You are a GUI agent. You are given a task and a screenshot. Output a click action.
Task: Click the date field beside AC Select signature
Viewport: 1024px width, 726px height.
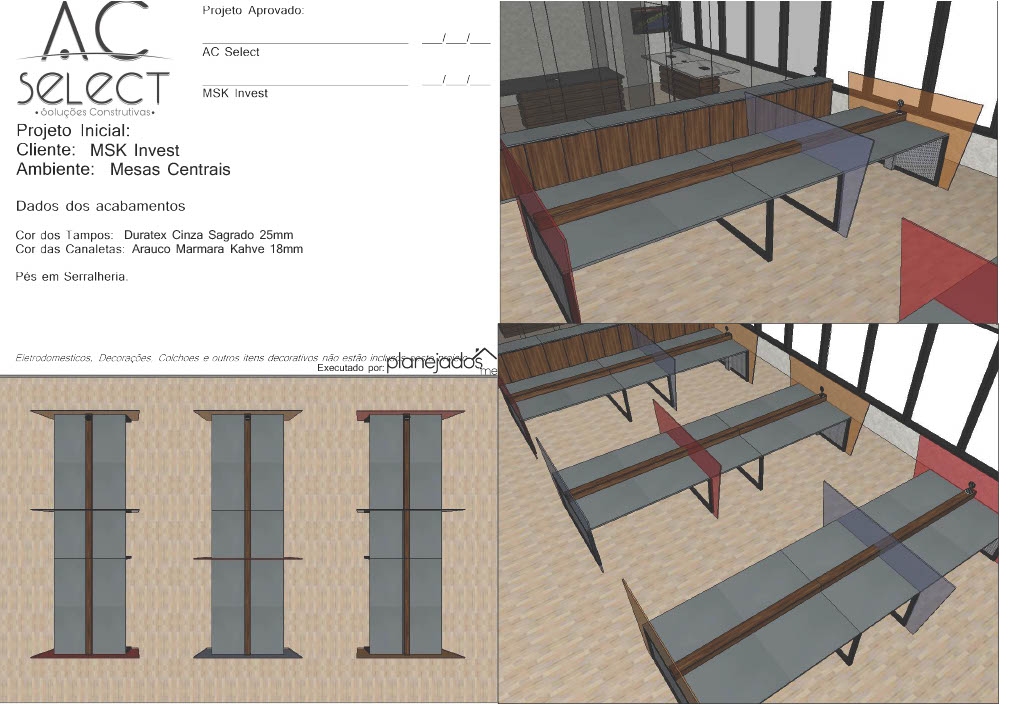pyautogui.click(x=456, y=40)
